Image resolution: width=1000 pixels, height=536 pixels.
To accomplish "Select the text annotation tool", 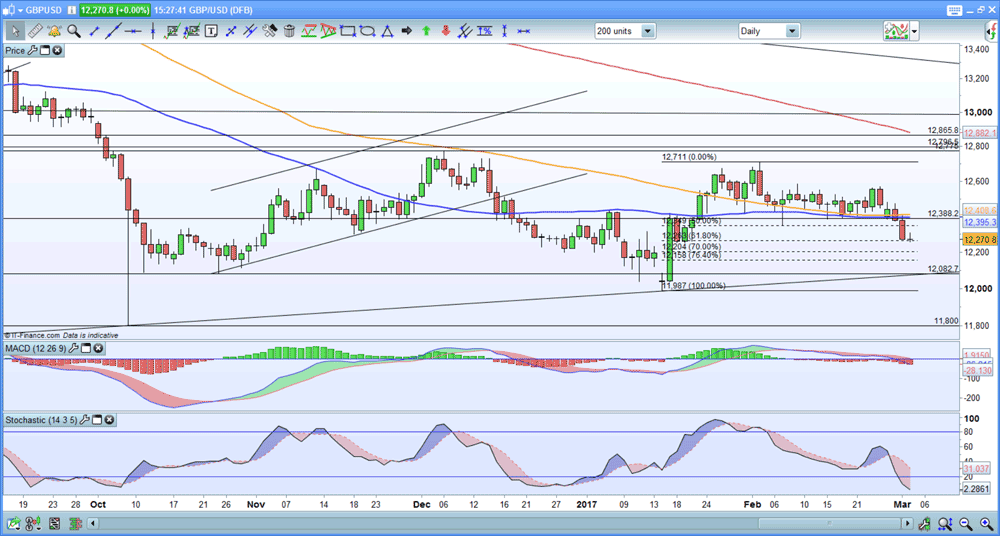I will (211, 30).
